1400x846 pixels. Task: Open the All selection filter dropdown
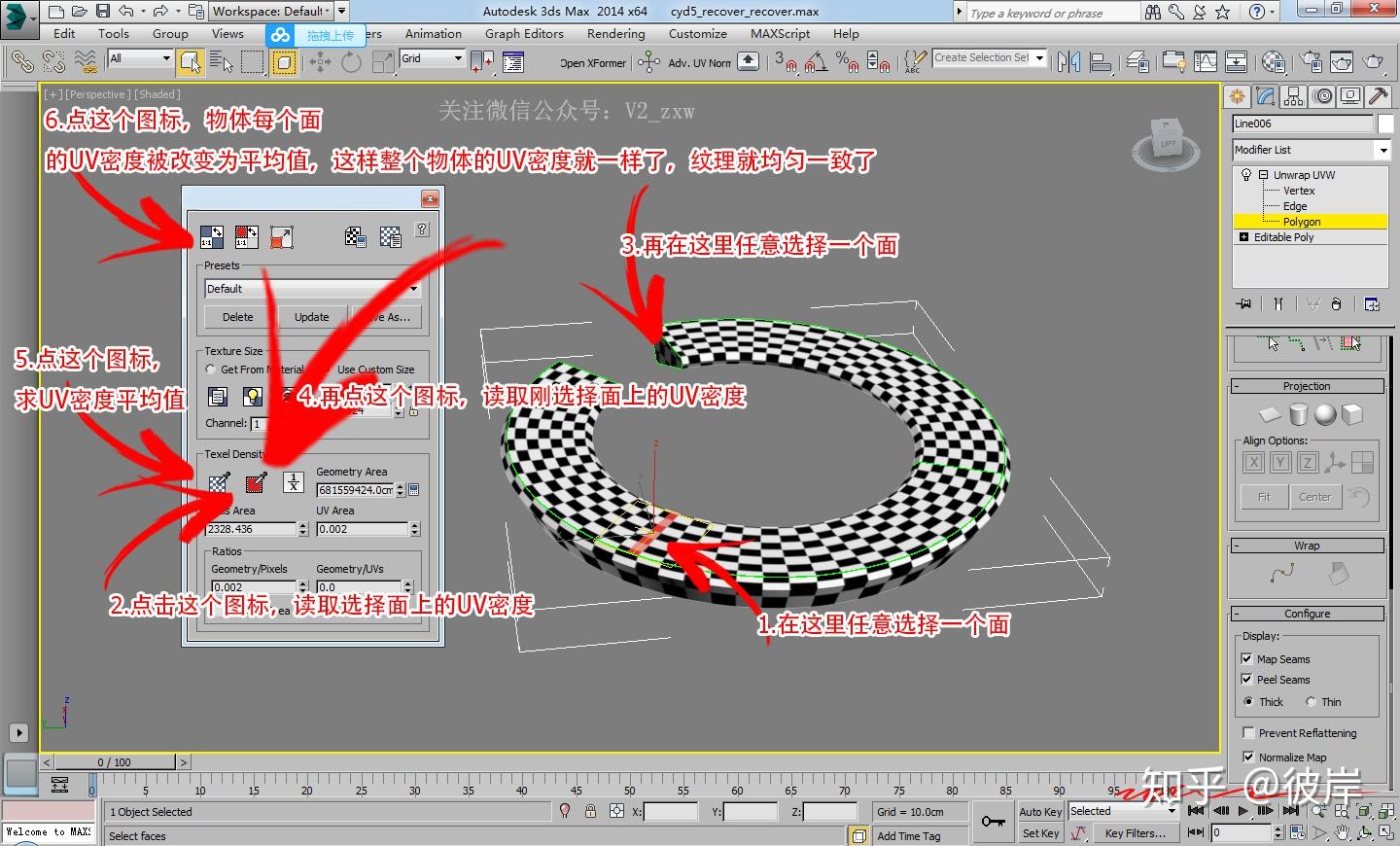tap(140, 58)
